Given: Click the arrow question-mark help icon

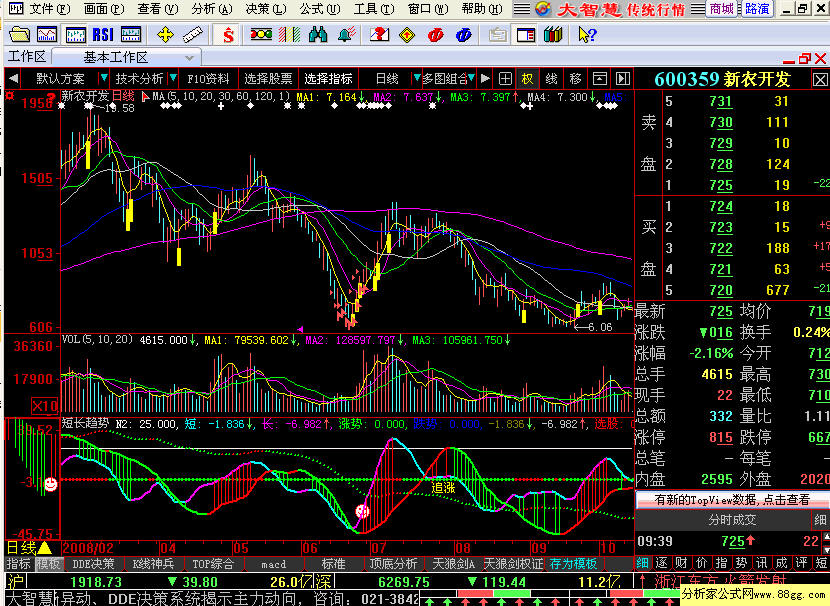Looking at the screenshot, I should tap(587, 35).
